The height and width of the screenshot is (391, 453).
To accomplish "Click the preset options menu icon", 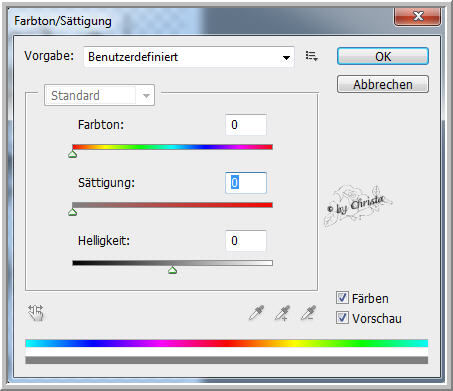I will (x=311, y=56).
